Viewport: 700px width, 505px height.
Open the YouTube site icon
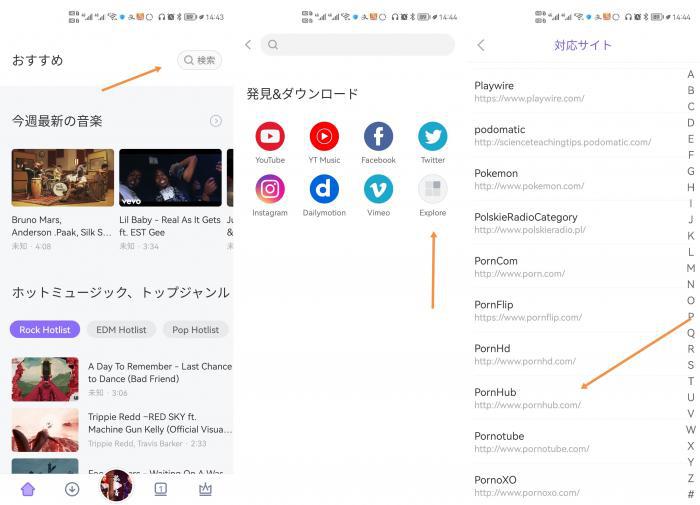(270, 136)
